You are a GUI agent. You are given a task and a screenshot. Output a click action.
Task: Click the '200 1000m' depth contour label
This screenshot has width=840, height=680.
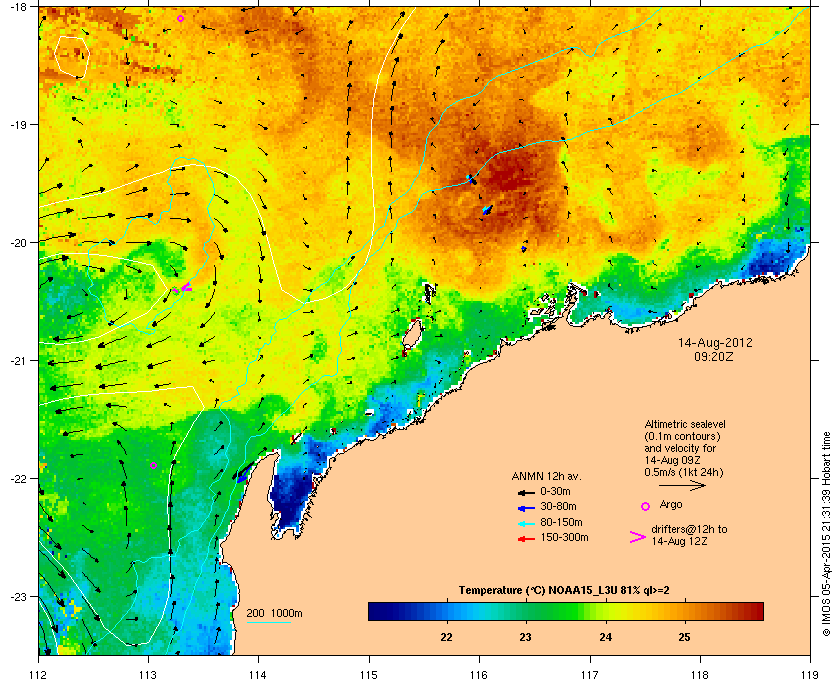click(x=274, y=614)
